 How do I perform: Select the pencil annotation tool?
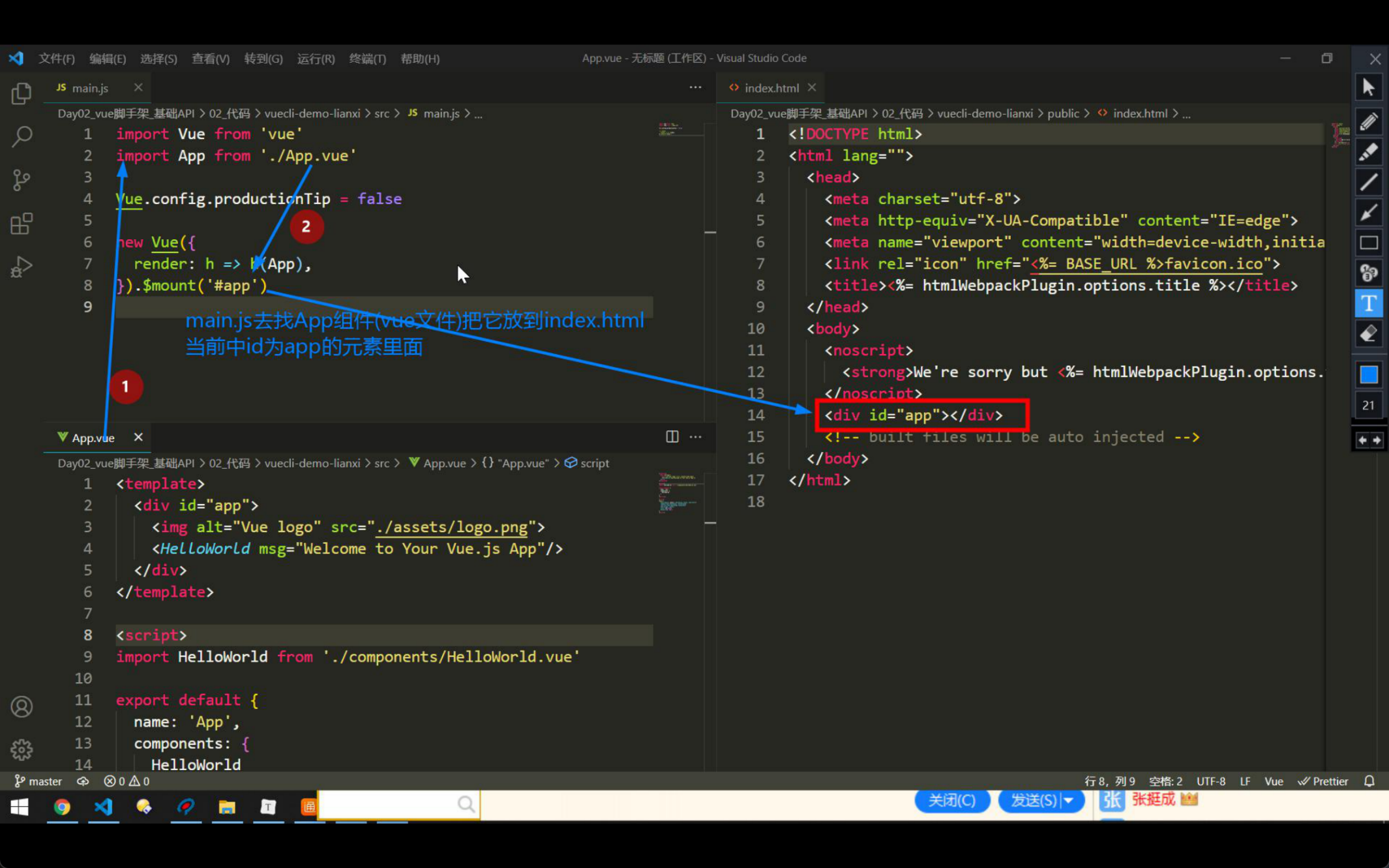coord(1369,121)
